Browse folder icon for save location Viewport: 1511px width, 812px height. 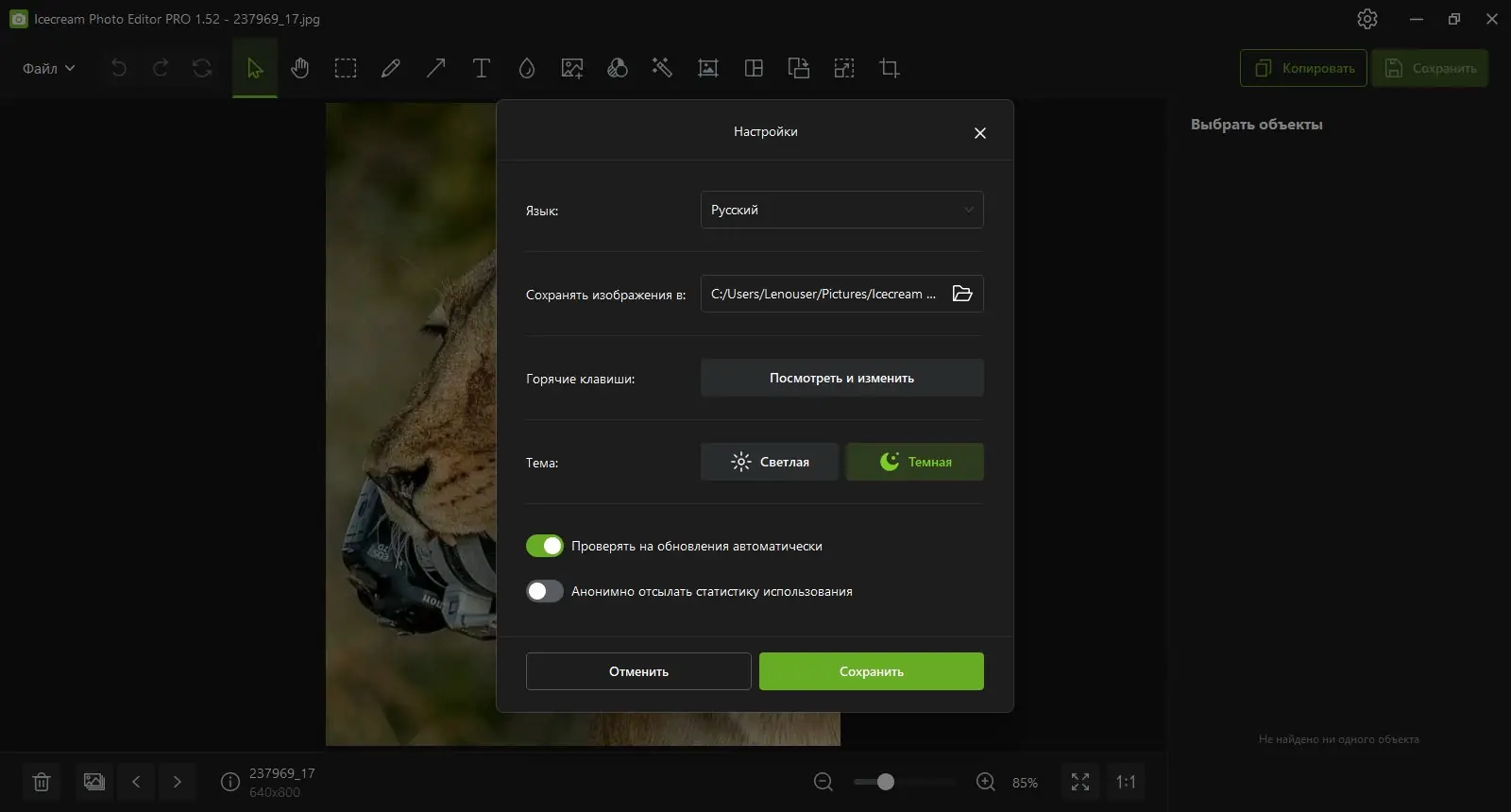[x=962, y=294]
